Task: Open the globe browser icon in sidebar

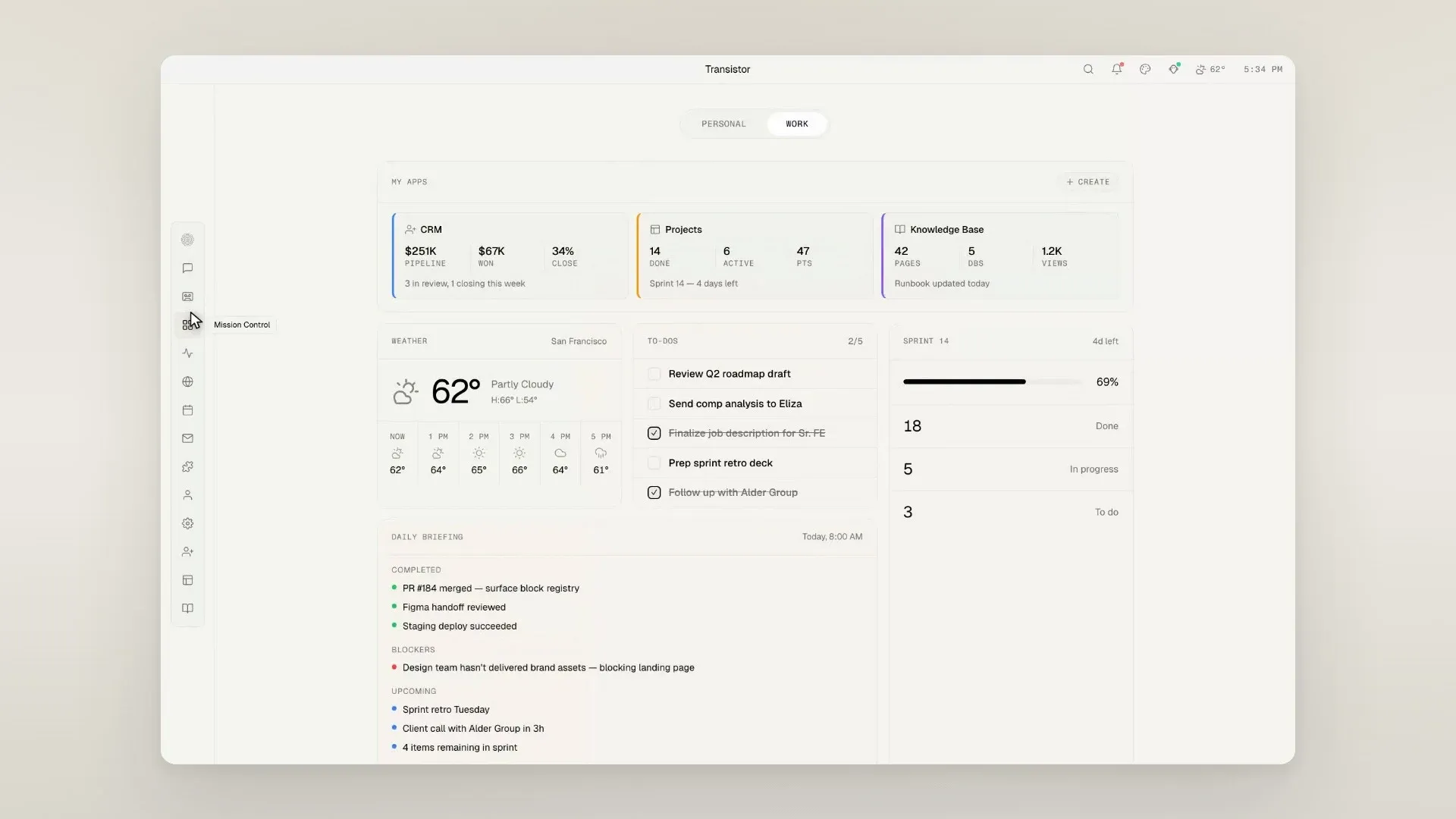Action: (x=187, y=381)
